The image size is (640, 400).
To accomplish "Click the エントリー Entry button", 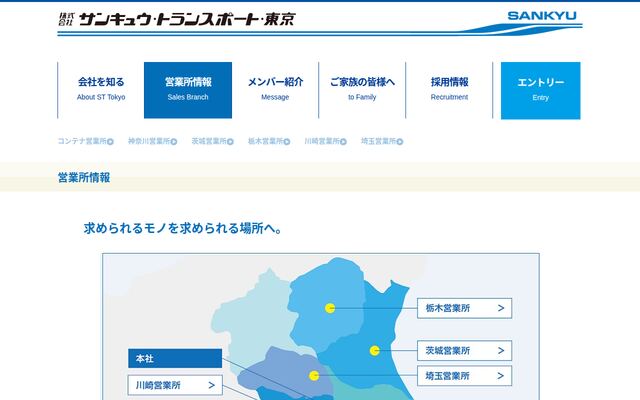I will coord(540,91).
